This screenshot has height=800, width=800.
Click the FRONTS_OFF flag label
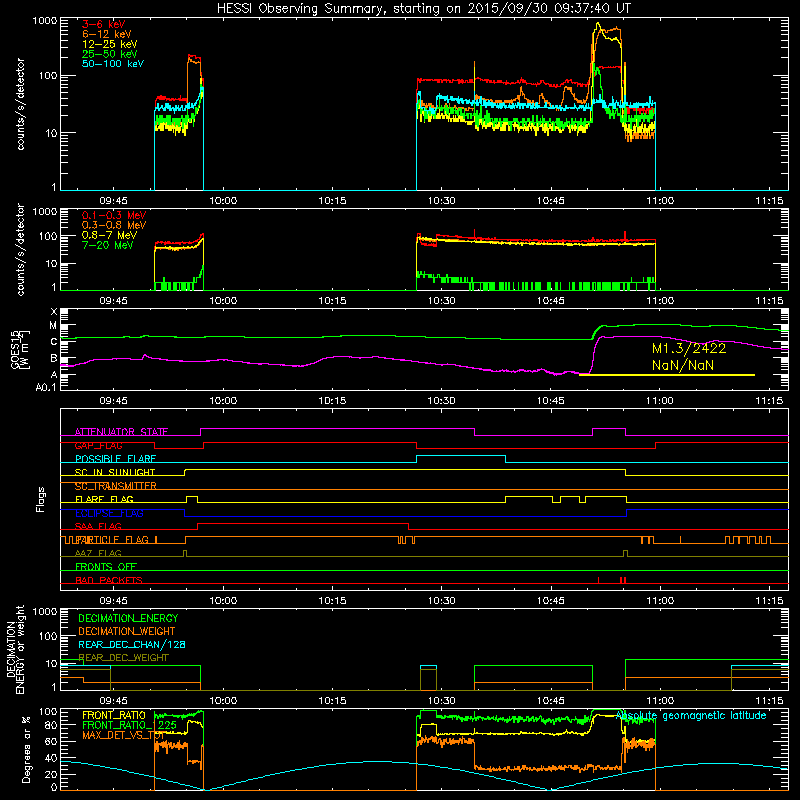[106, 567]
